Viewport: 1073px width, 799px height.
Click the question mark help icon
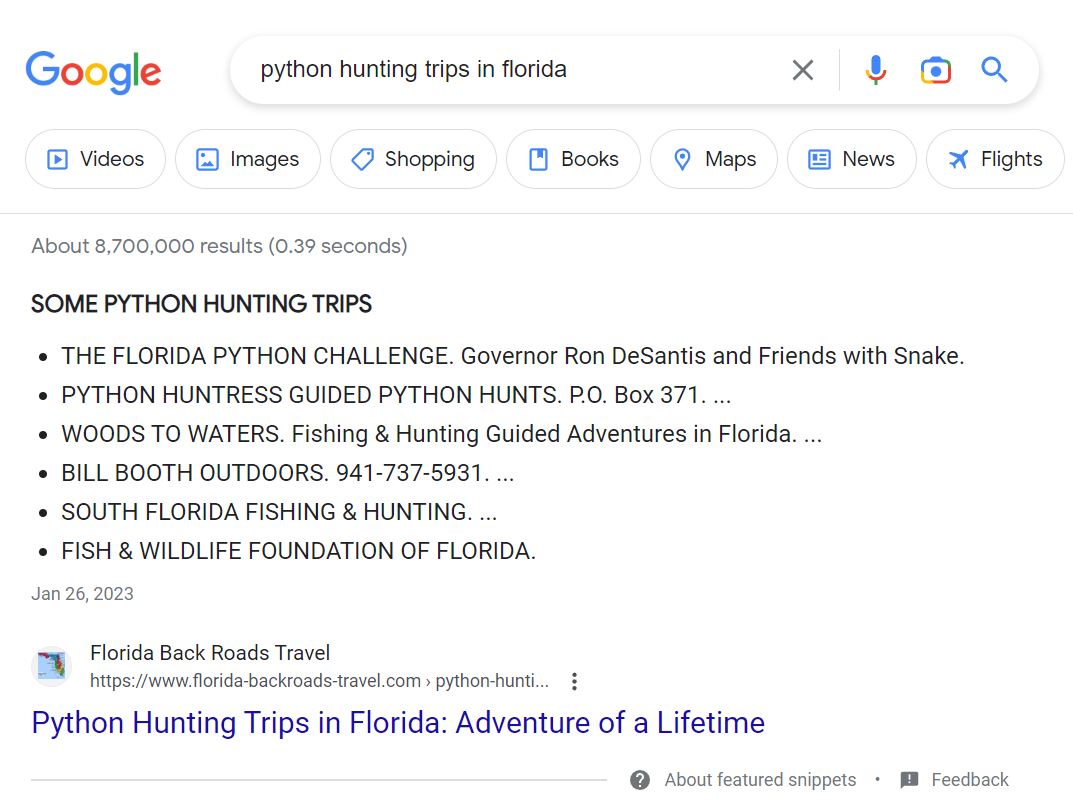tap(640, 780)
